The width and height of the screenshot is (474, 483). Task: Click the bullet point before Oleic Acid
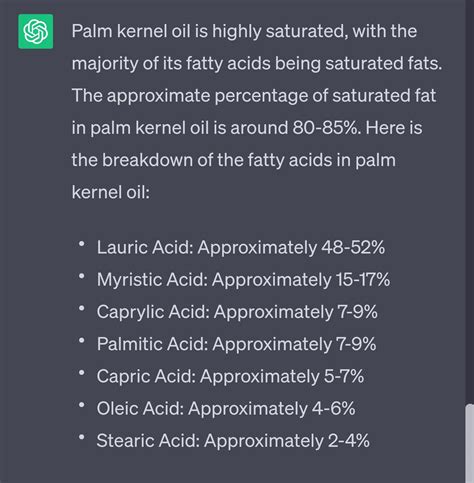(81, 405)
